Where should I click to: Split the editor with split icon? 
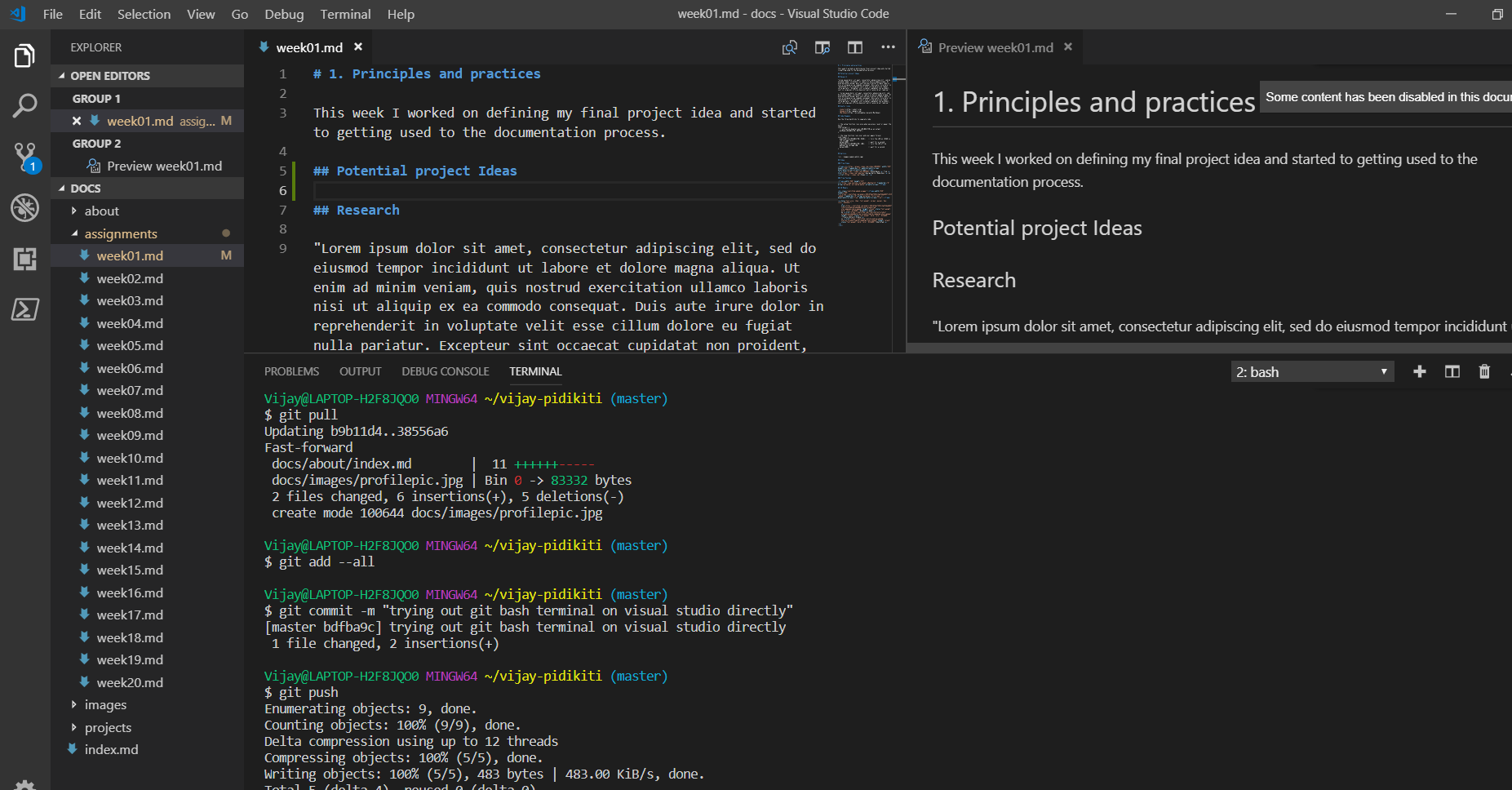point(854,47)
